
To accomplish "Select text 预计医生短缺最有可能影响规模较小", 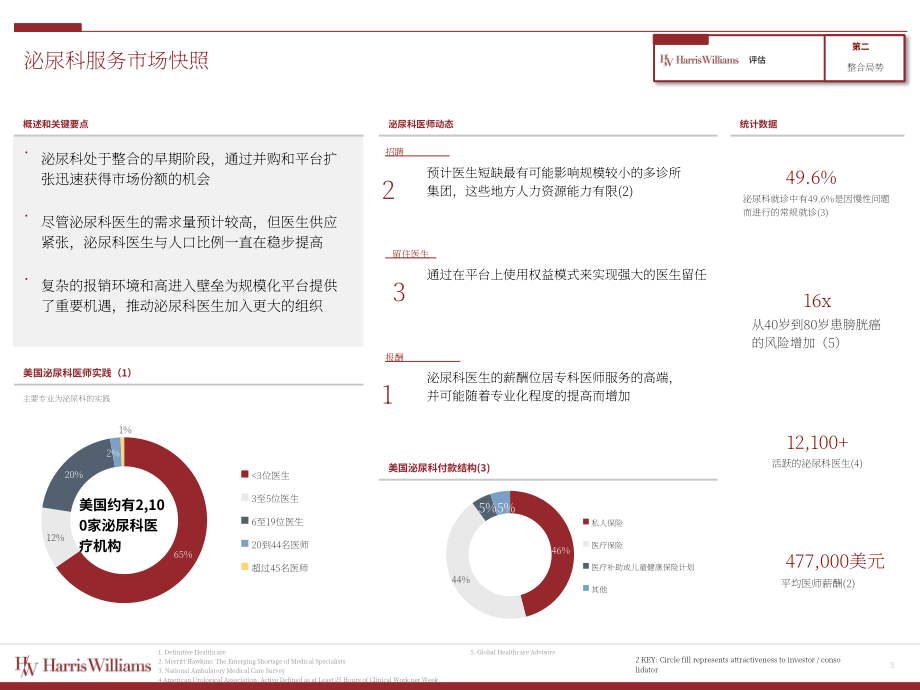I will pos(553,182).
